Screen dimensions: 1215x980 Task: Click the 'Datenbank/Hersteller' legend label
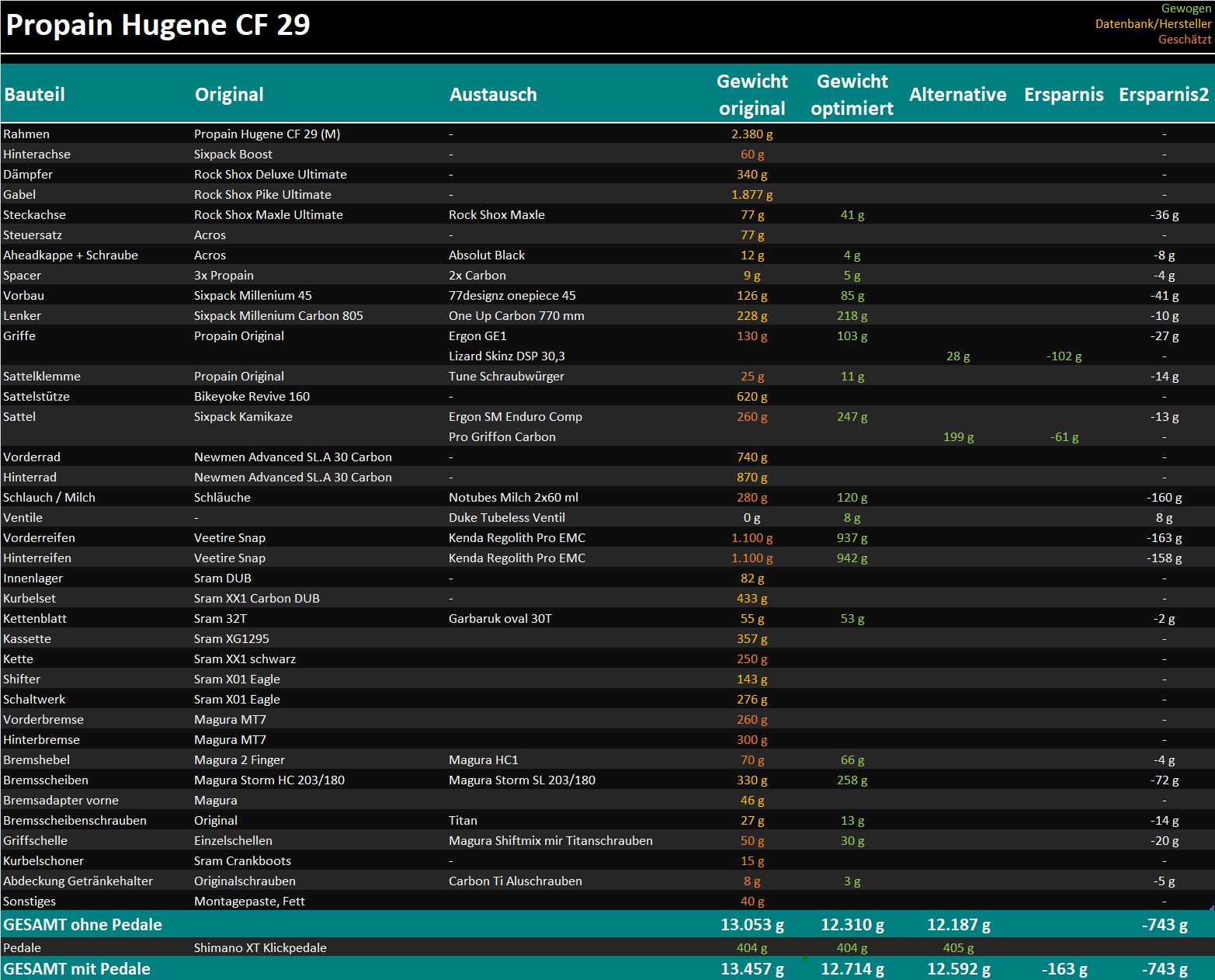click(1153, 24)
